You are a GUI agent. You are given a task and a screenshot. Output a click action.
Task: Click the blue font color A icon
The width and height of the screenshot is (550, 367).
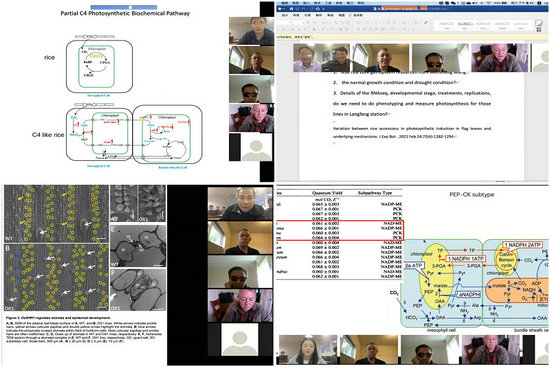point(314,29)
